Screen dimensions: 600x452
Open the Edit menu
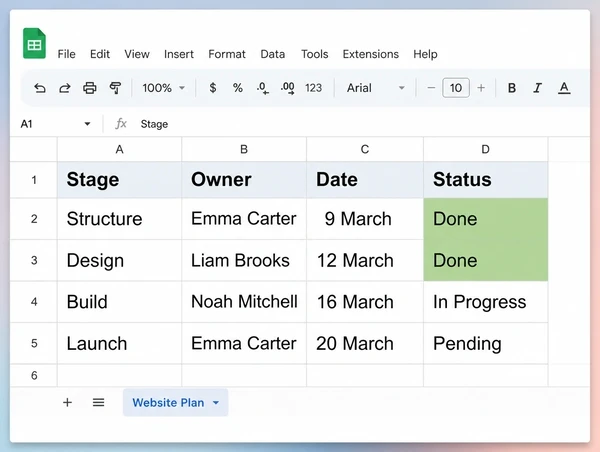[100, 54]
